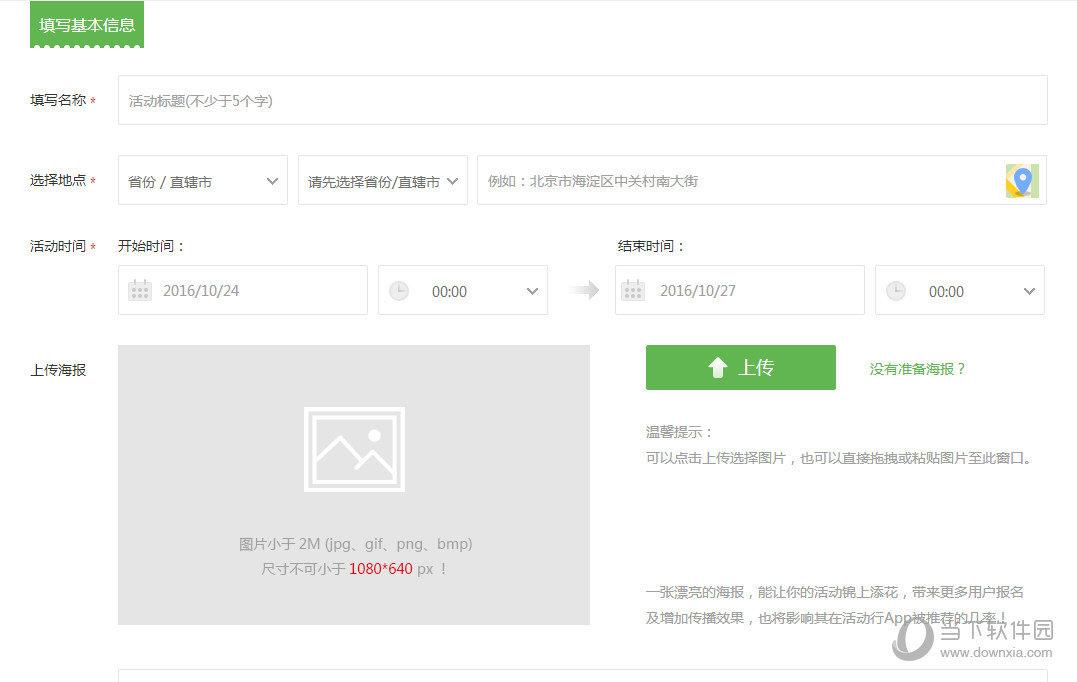Click the clock icon in start time field
This screenshot has height=682, width=1077.
(x=399, y=290)
